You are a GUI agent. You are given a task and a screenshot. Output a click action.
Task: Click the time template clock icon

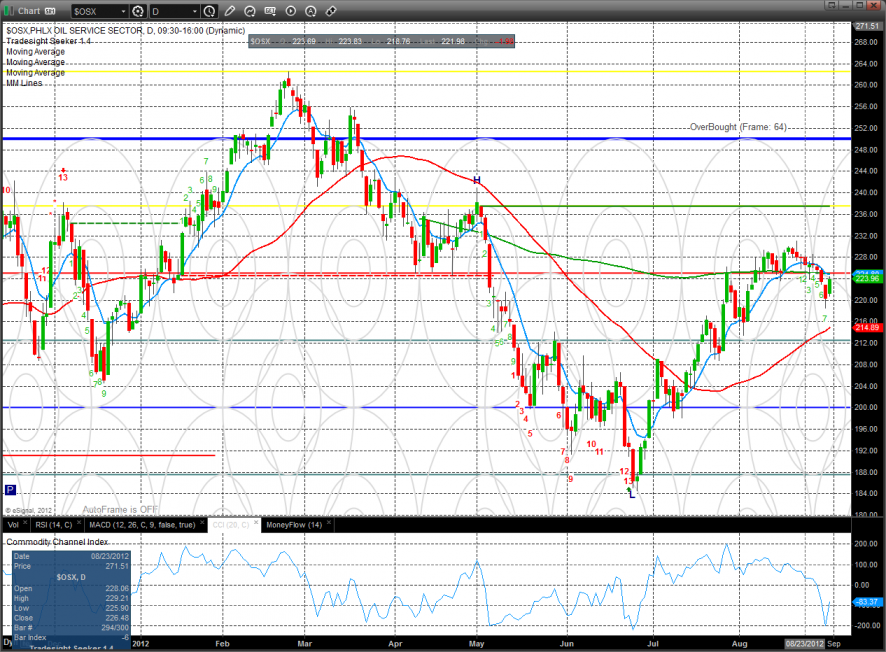209,11
